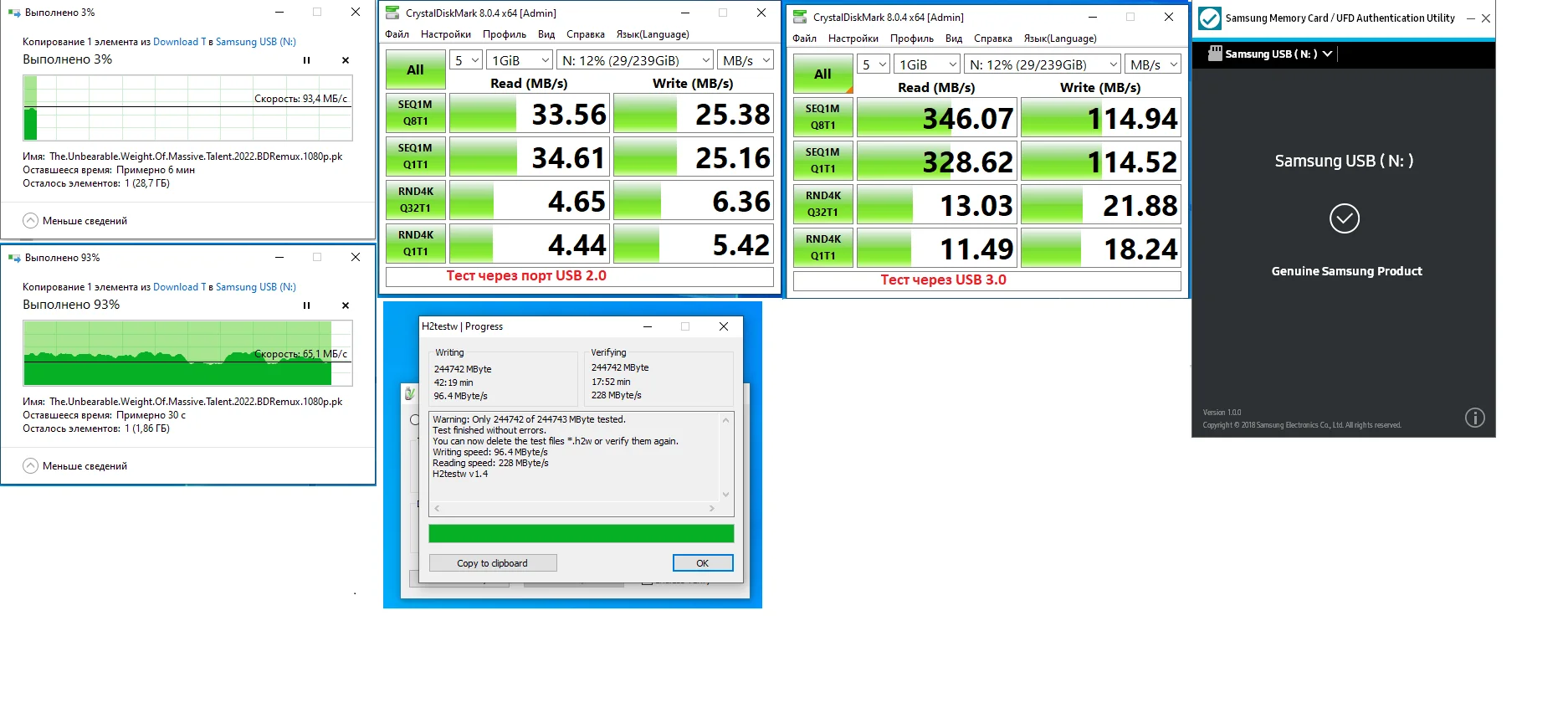Open Профиль menu in USB 2.0 test window
Viewport: 1568px width, 703px height.
[x=505, y=34]
